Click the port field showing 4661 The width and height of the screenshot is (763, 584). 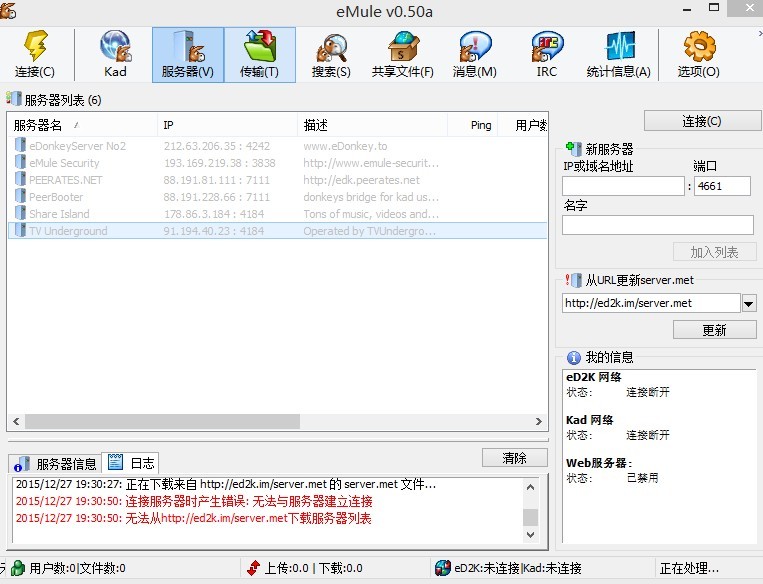(x=722, y=186)
